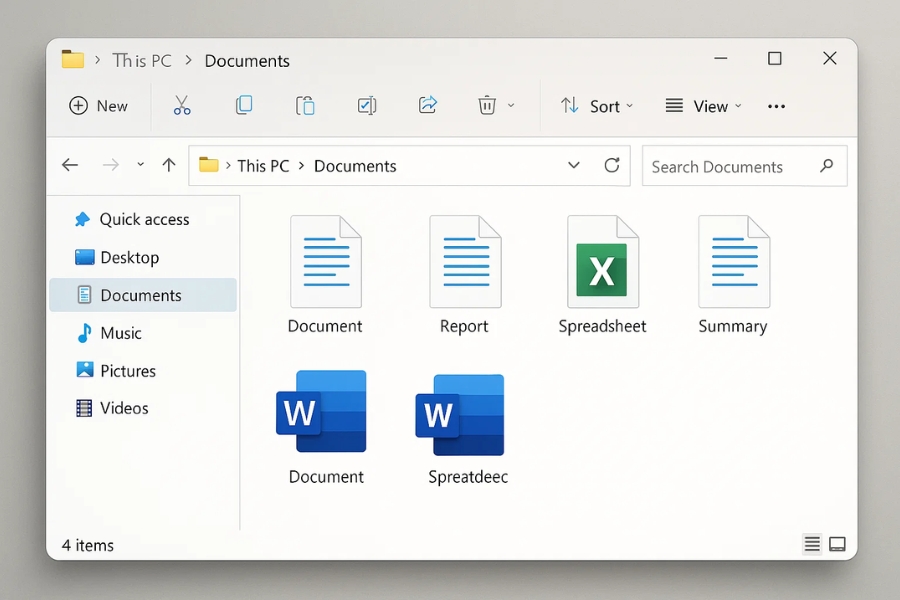Click the Rename icon in toolbar
The width and height of the screenshot is (900, 600).
[x=366, y=106]
